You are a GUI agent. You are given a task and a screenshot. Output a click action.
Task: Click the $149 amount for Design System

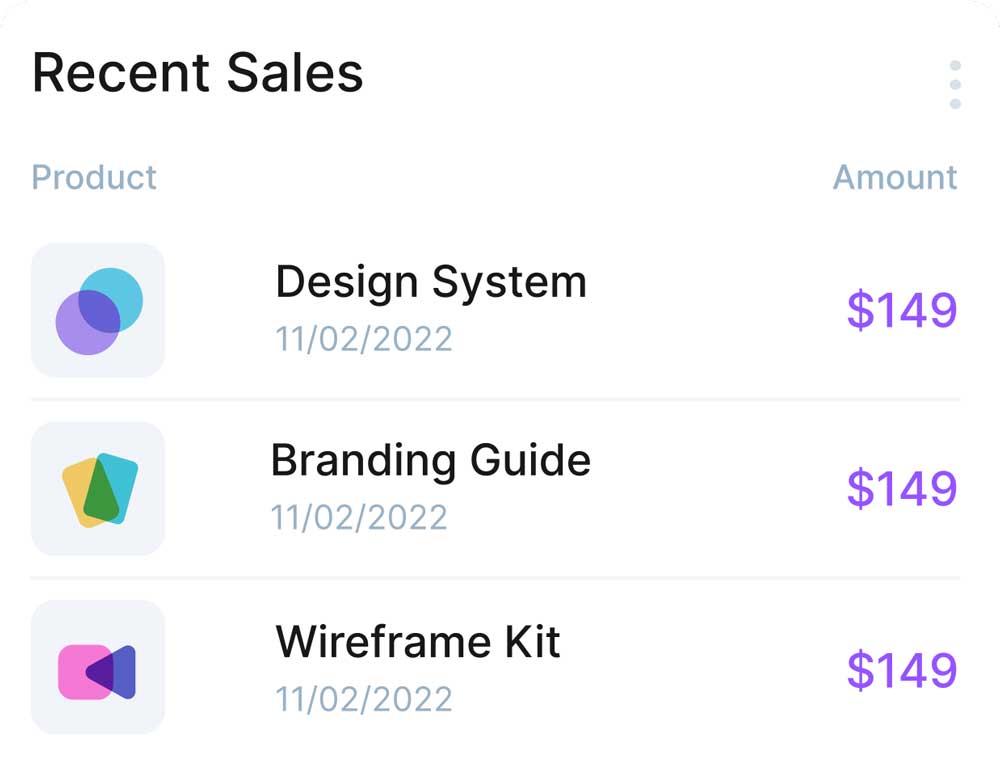coord(902,310)
